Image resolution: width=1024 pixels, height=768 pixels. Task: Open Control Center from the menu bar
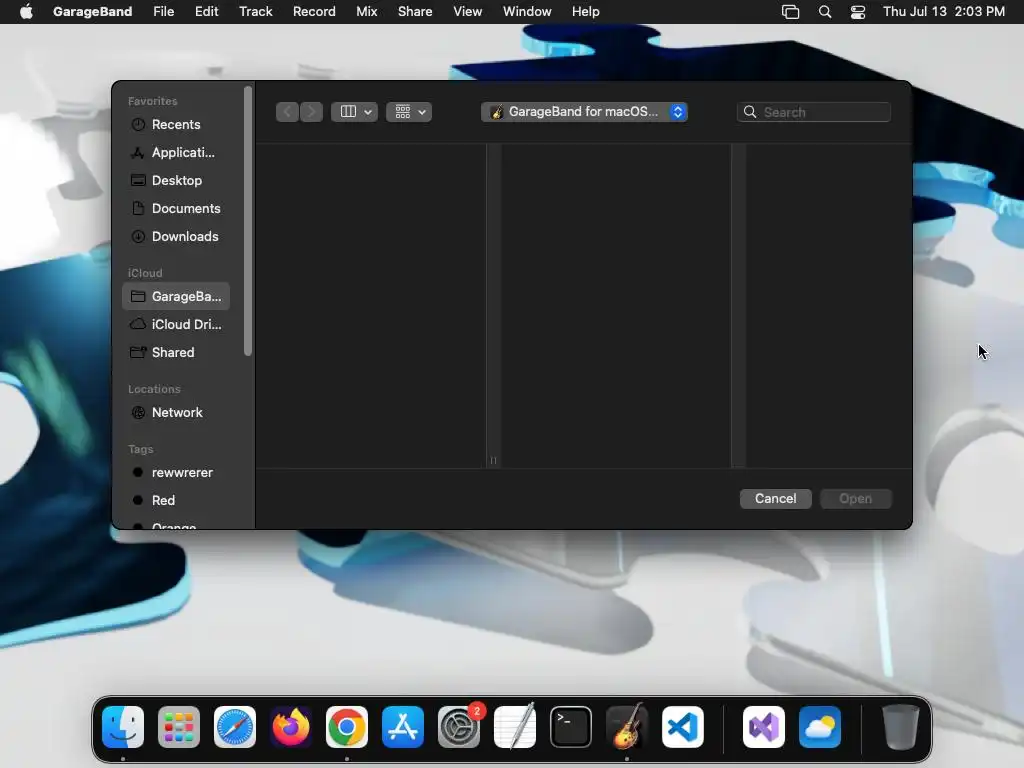pos(857,12)
